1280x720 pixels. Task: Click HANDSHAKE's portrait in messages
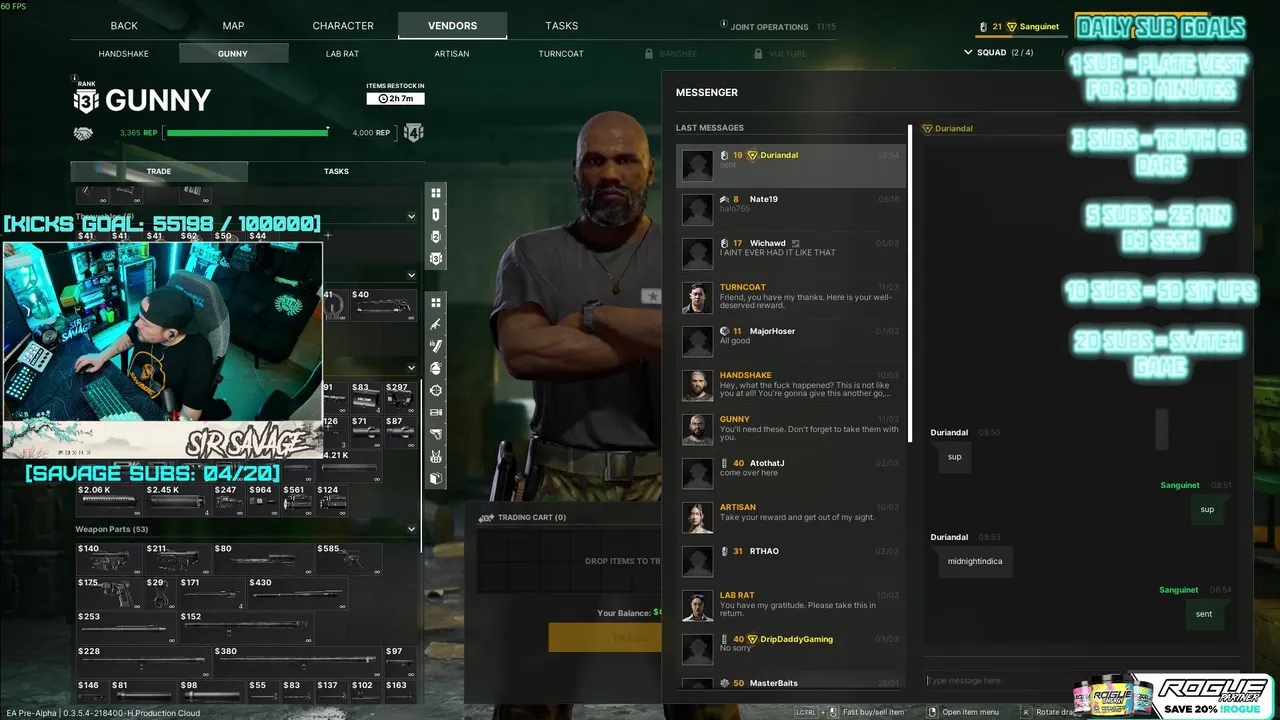point(697,386)
